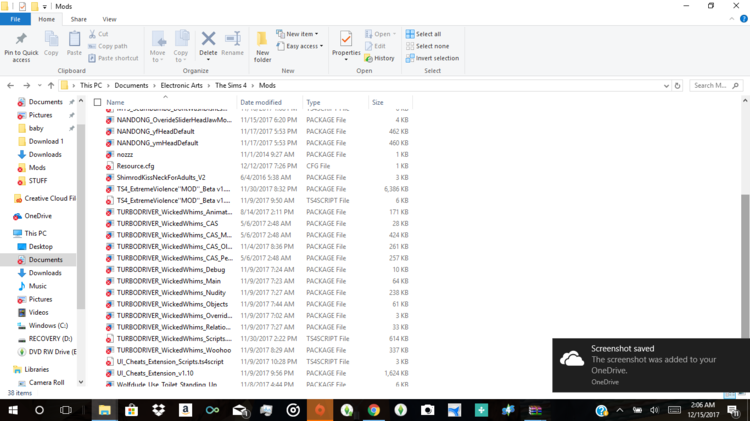
Task: Click the Open button in the ribbon
Action: 380,34
